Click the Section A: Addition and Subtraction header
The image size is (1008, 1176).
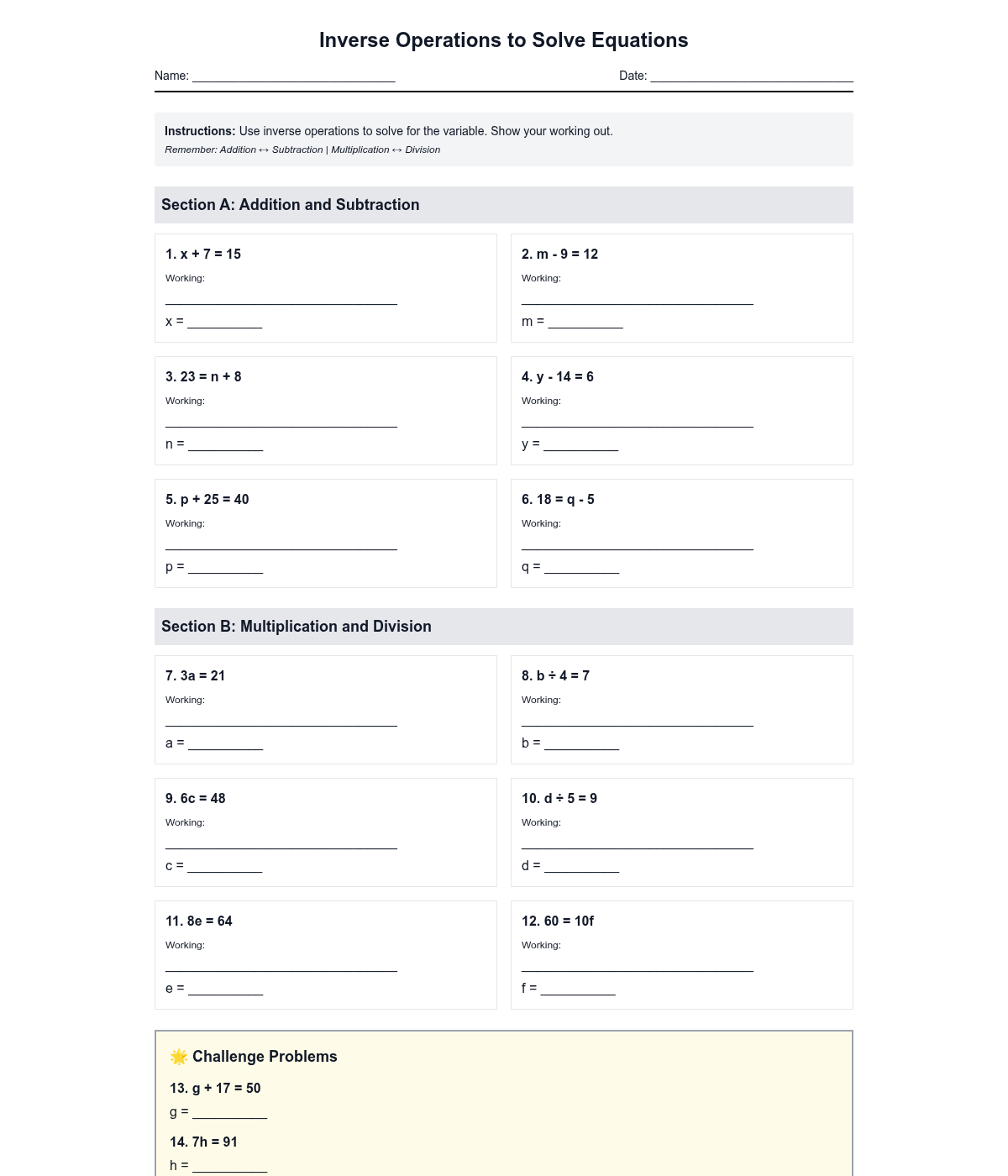click(x=291, y=205)
